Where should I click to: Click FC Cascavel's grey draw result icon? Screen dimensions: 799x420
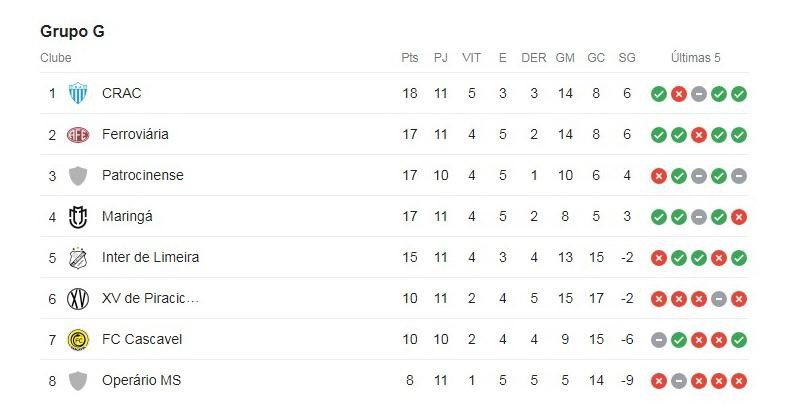pyautogui.click(x=659, y=340)
